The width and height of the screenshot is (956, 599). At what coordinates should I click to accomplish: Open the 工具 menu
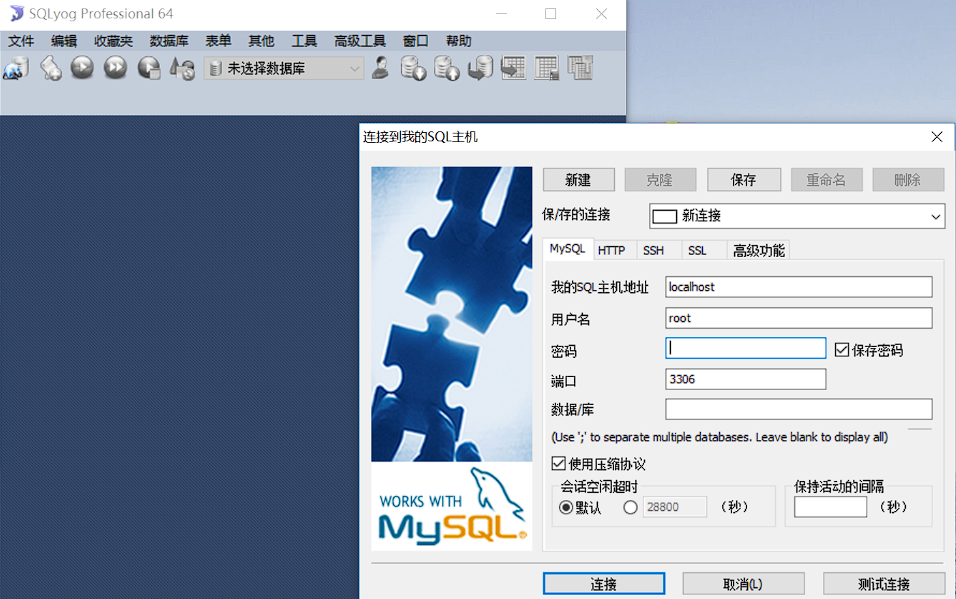click(x=304, y=41)
